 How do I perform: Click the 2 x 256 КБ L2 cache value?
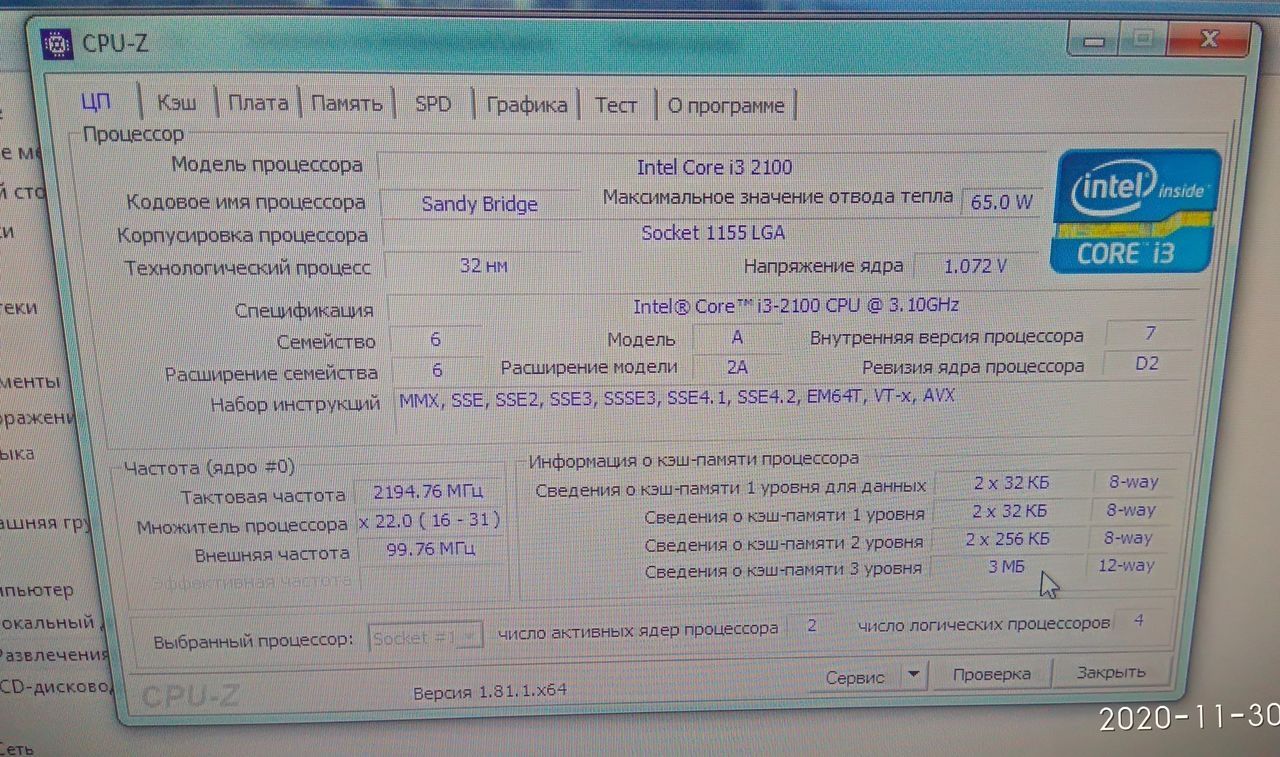point(1008,538)
